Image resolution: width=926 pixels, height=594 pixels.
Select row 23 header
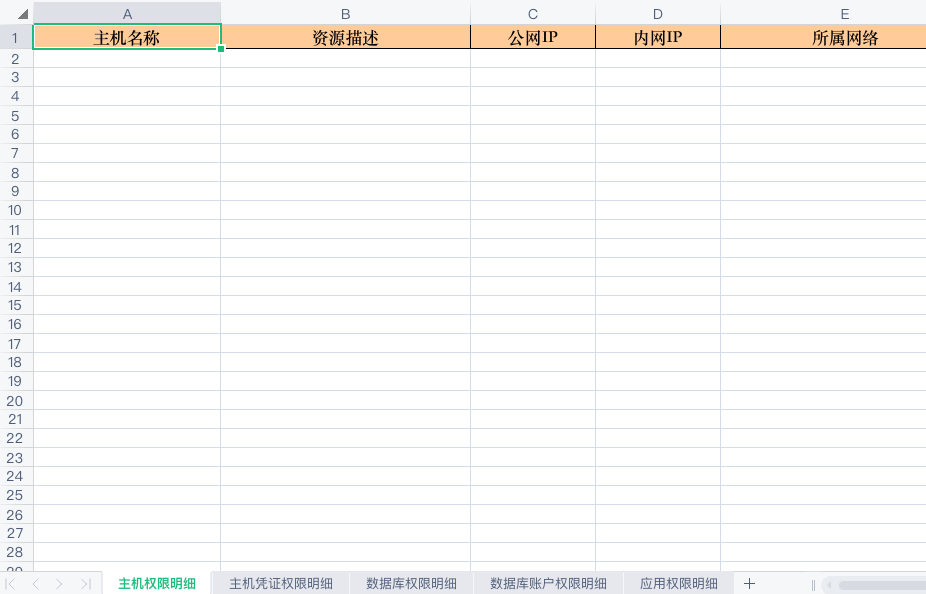coord(16,457)
